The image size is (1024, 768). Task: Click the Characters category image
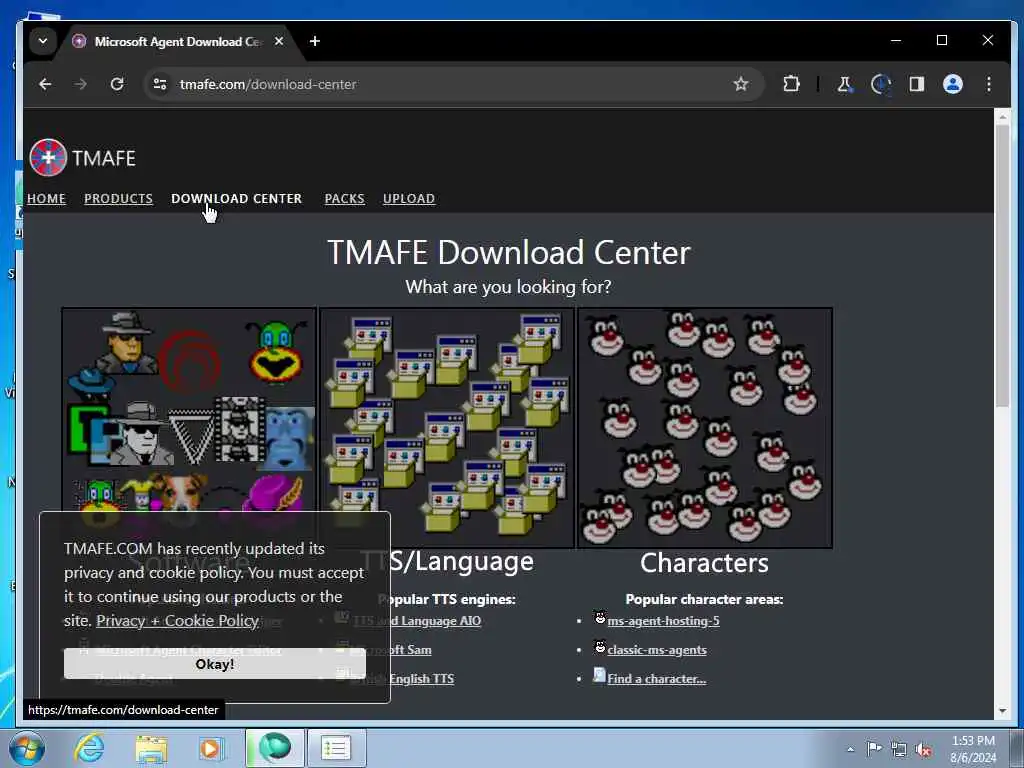[x=705, y=427]
